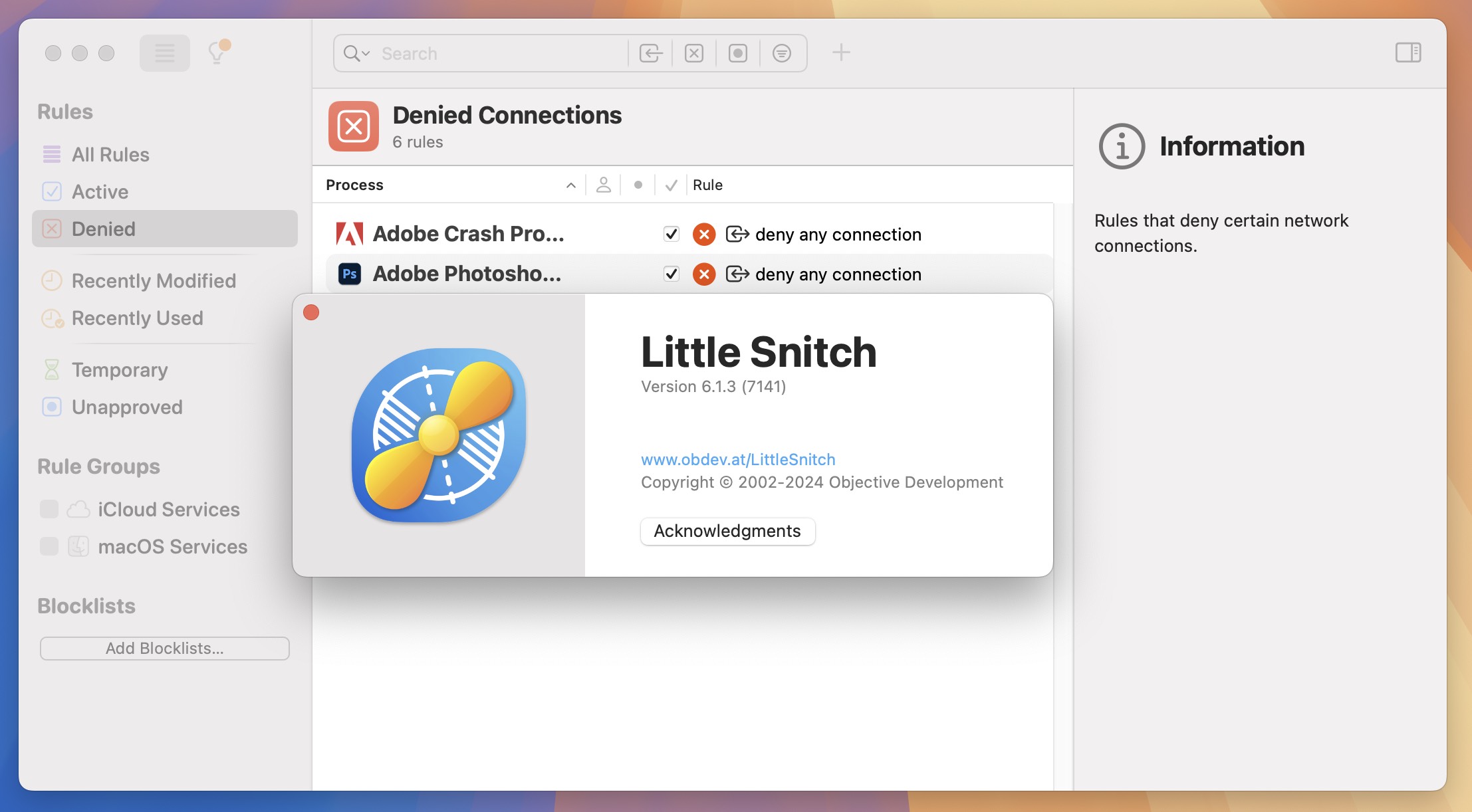1472x812 pixels.
Task: Sort by the user column icon
Action: pos(604,185)
